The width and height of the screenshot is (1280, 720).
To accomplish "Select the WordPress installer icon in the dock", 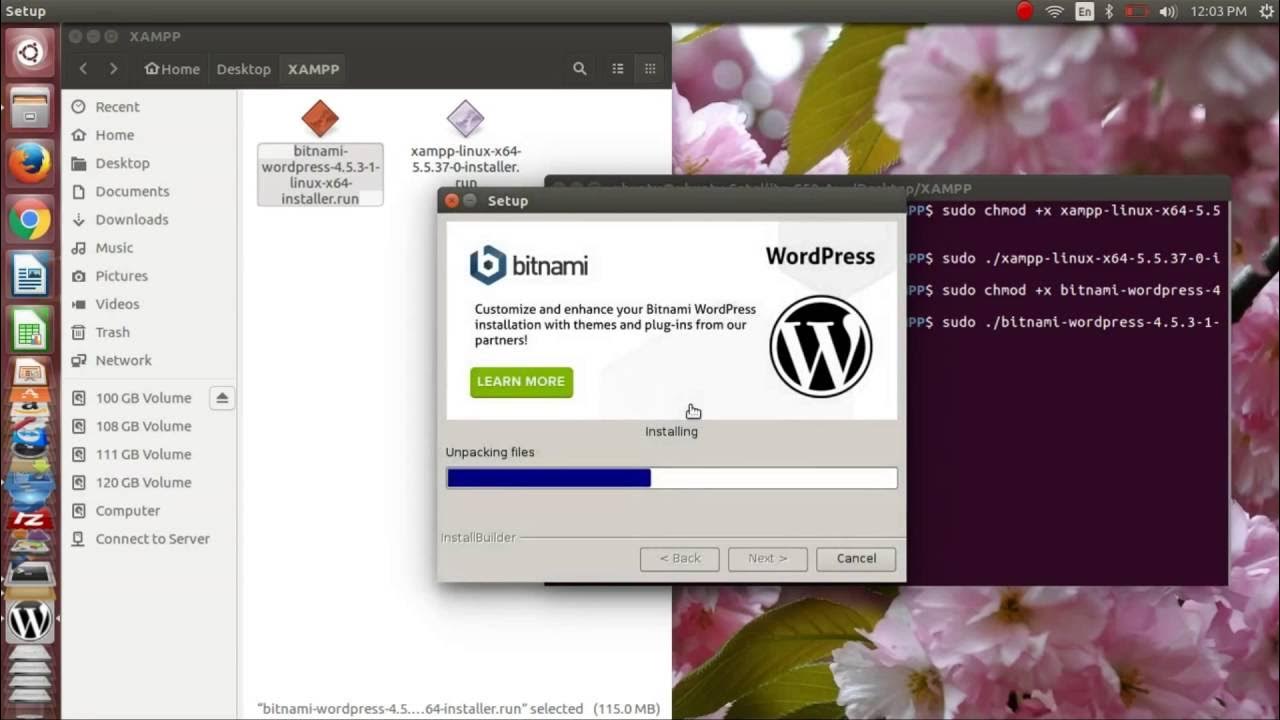I will click(x=29, y=621).
